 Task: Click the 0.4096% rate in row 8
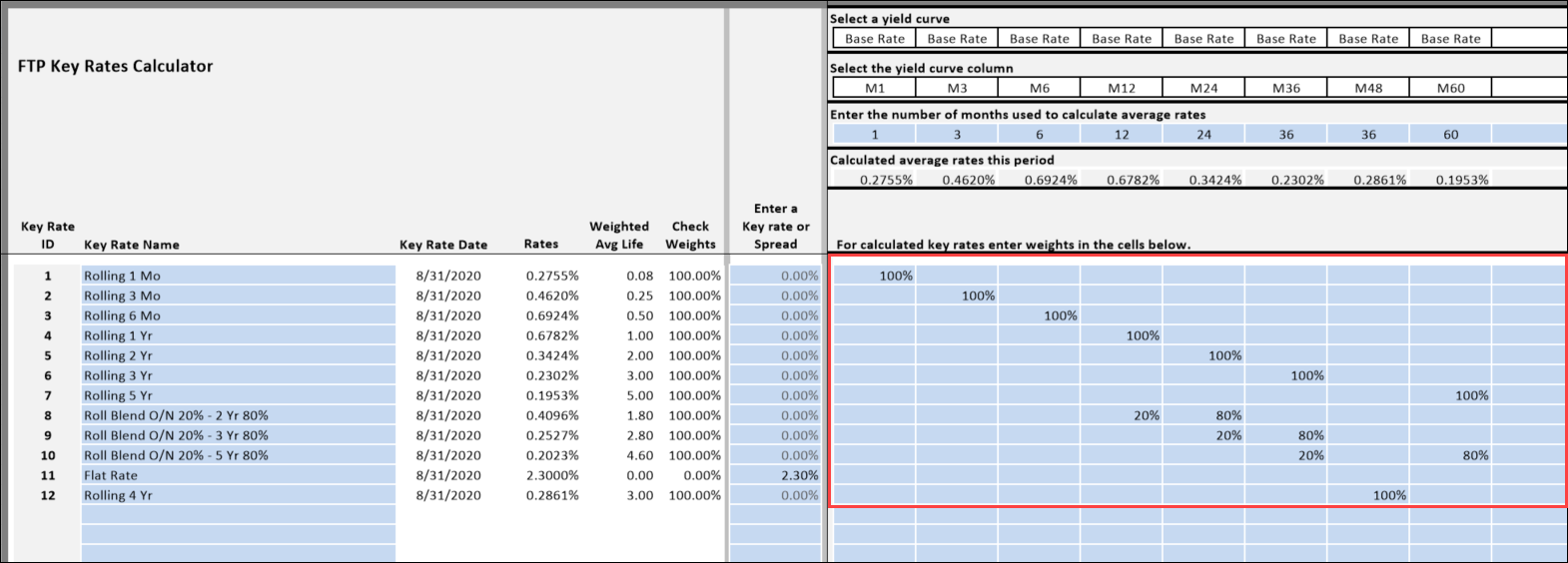tap(552, 415)
